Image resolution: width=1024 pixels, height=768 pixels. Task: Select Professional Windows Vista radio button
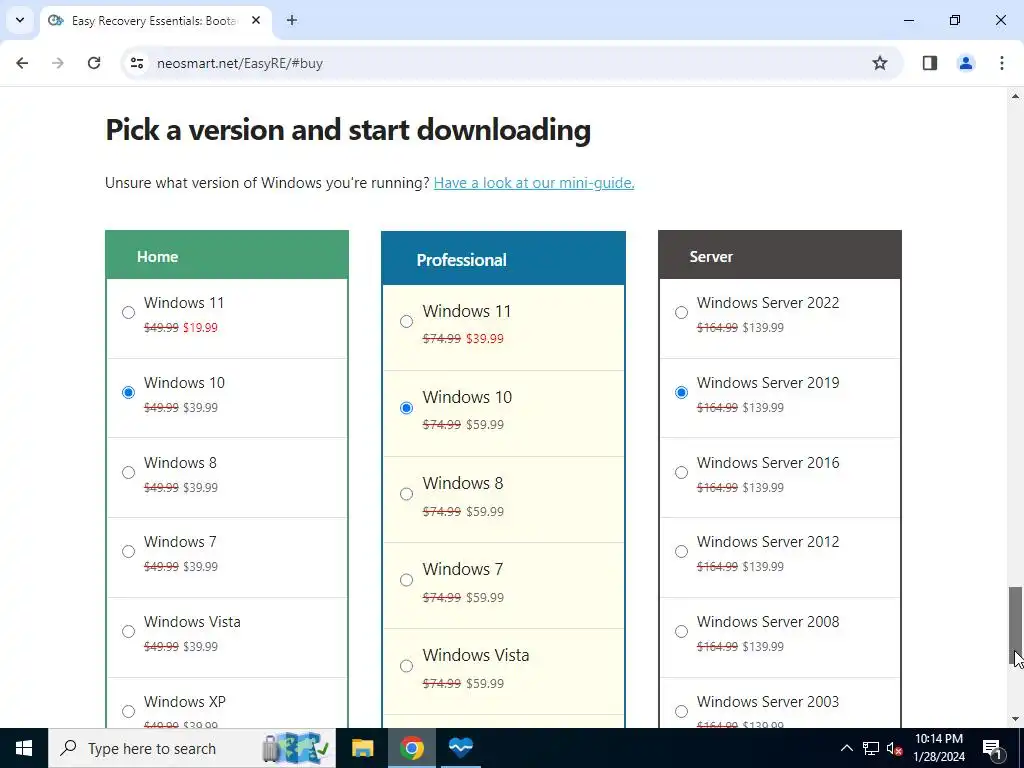tap(406, 665)
